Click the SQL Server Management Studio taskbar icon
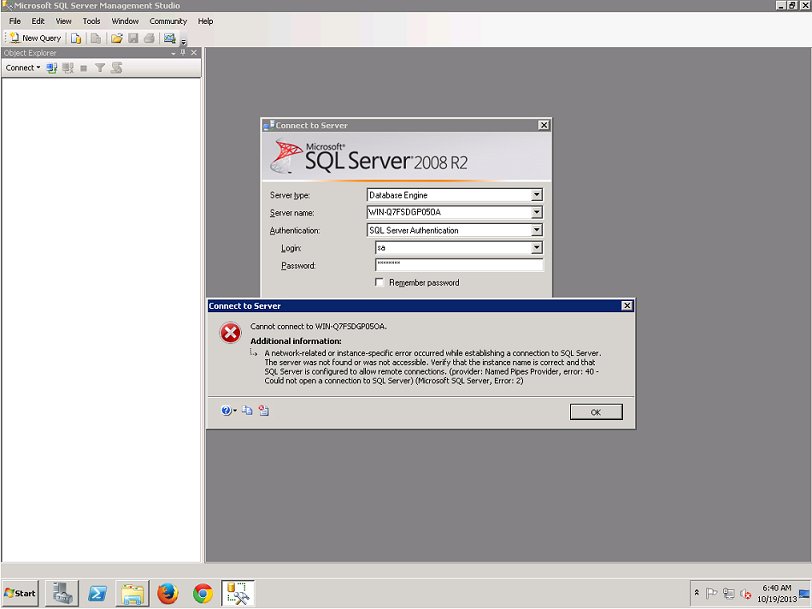Screen dimensions: 812x609 238,593
